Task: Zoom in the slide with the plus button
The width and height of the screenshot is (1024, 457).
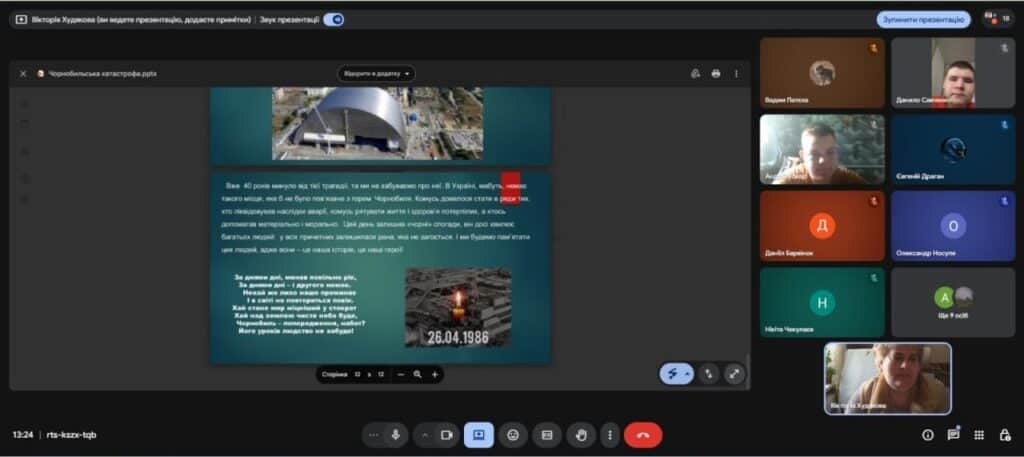Action: click(435, 374)
